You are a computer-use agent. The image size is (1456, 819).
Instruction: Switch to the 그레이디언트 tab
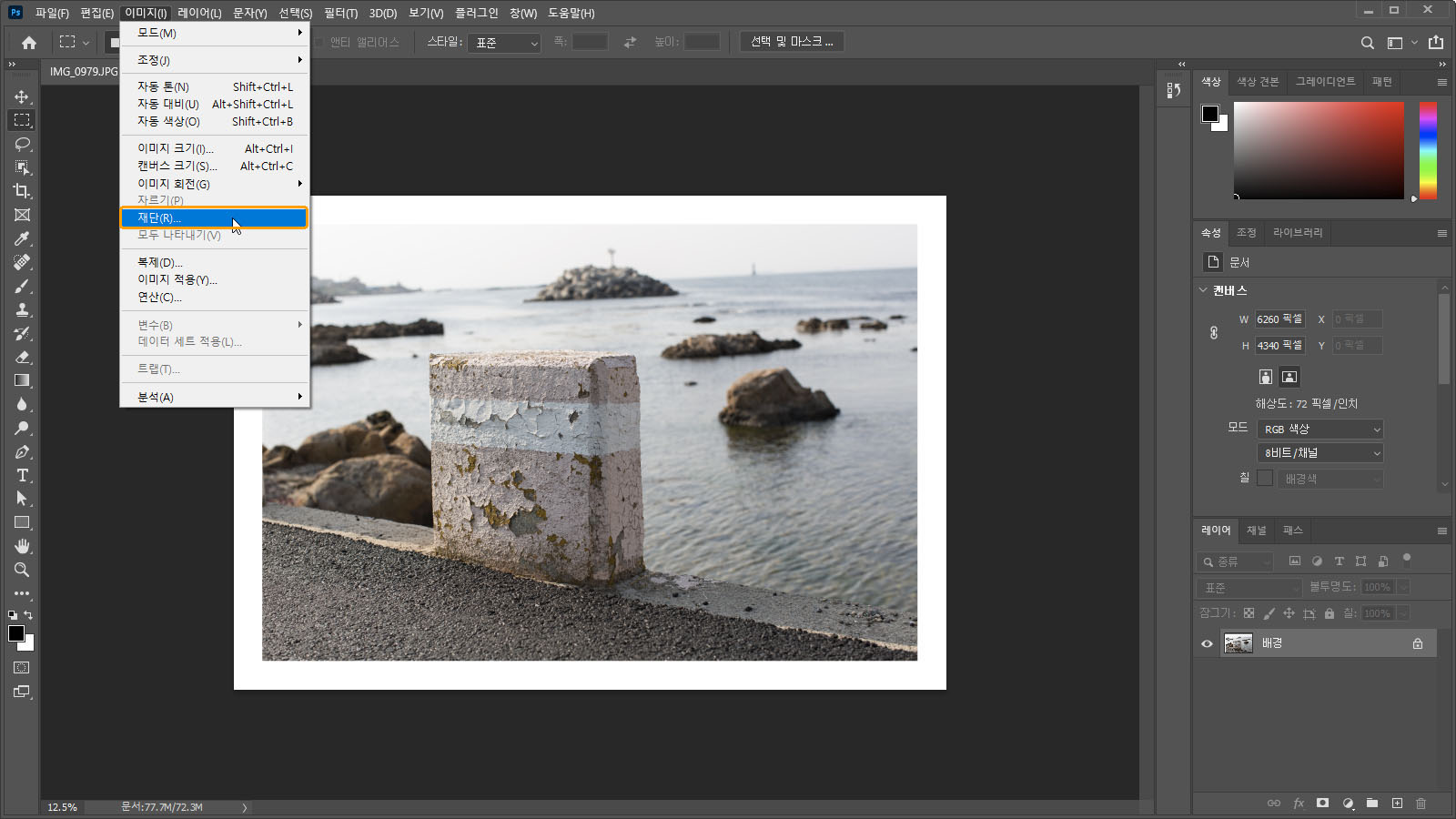click(x=1325, y=82)
